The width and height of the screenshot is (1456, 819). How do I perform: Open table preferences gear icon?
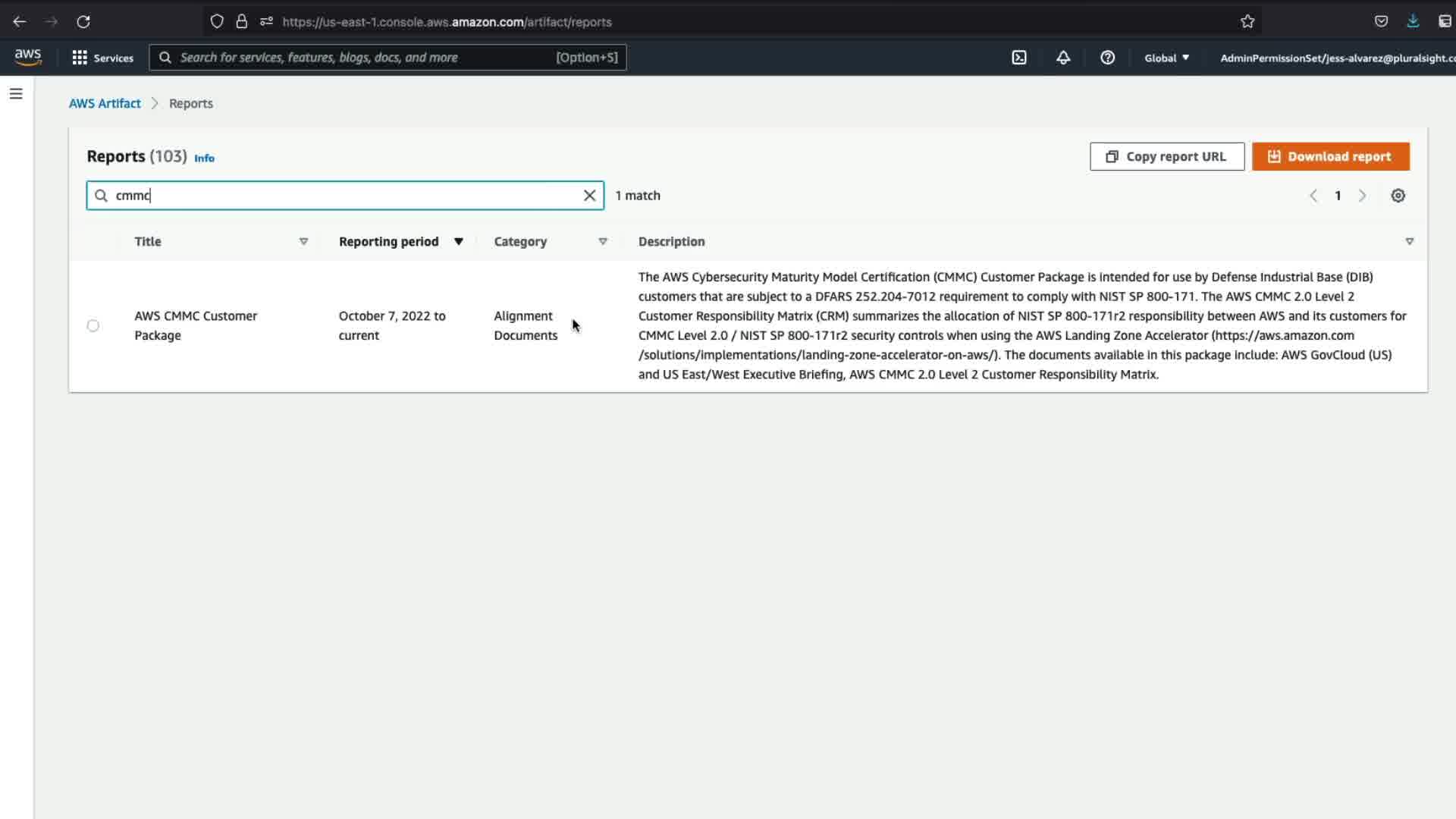point(1398,196)
